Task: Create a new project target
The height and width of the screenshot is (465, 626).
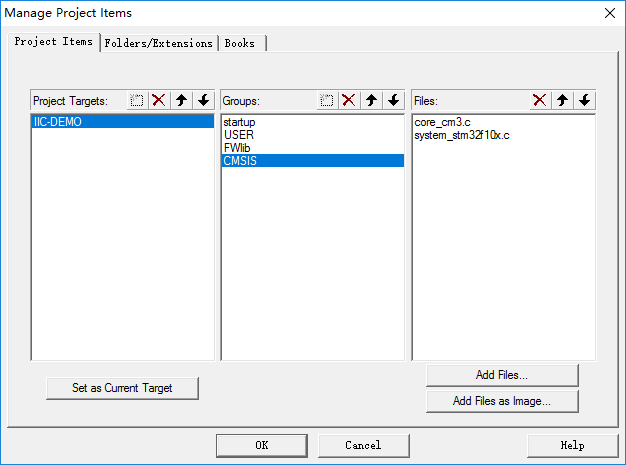Action: click(137, 100)
